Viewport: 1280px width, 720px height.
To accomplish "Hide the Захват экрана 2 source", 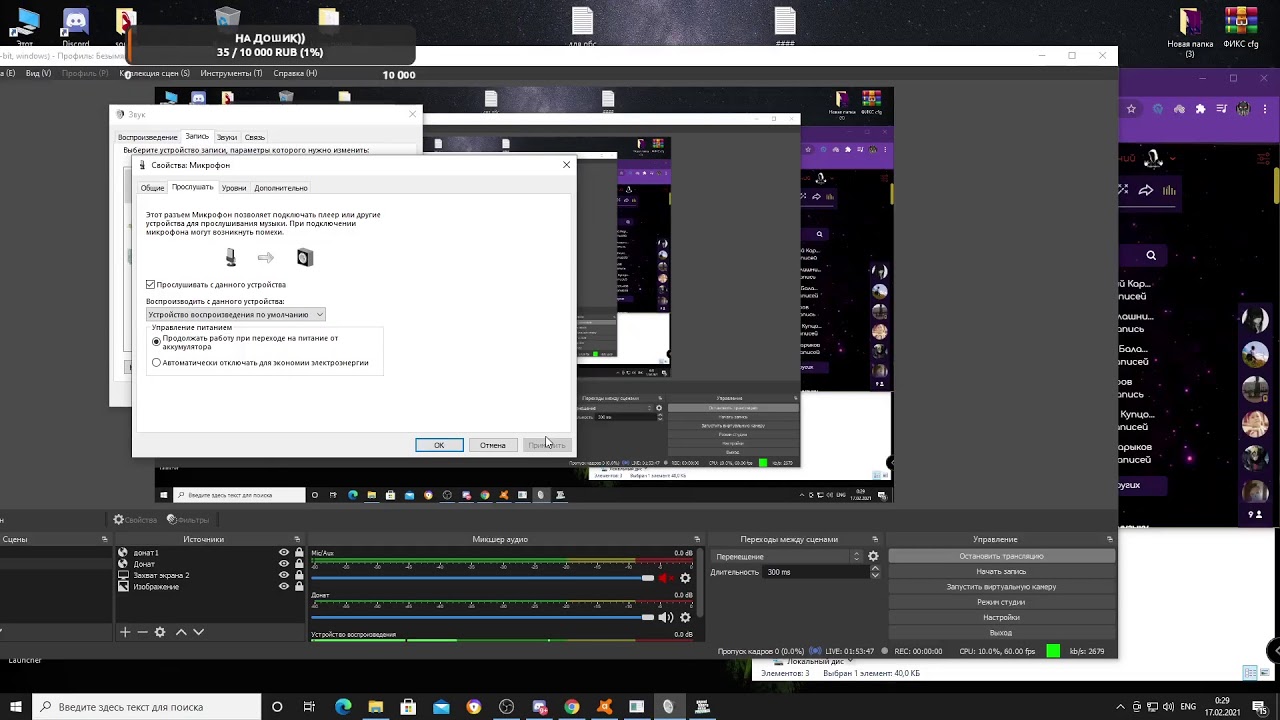I will tap(284, 575).
